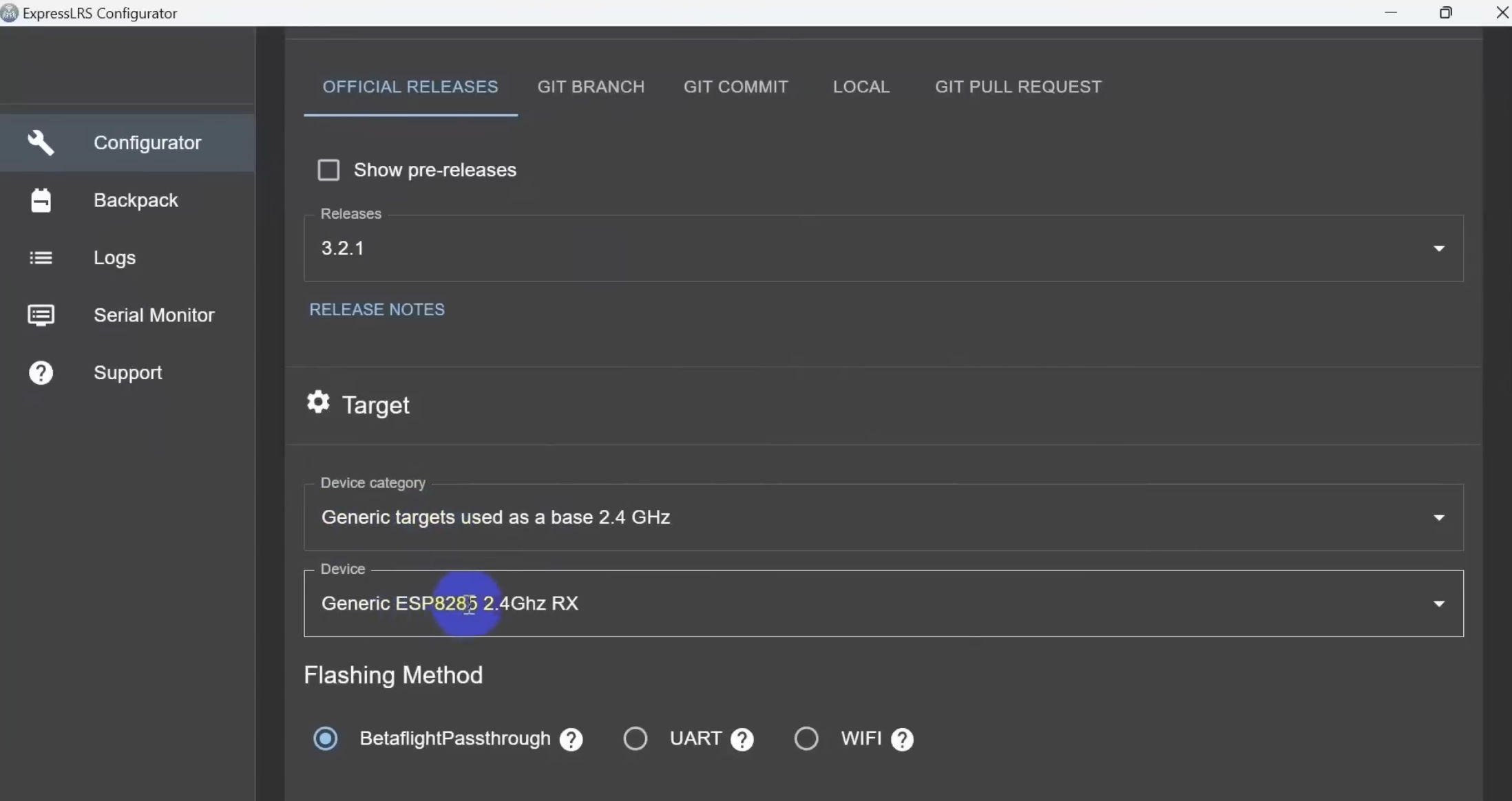The height and width of the screenshot is (801, 1512).
Task: Open the Device category dropdown
Action: 1438,517
